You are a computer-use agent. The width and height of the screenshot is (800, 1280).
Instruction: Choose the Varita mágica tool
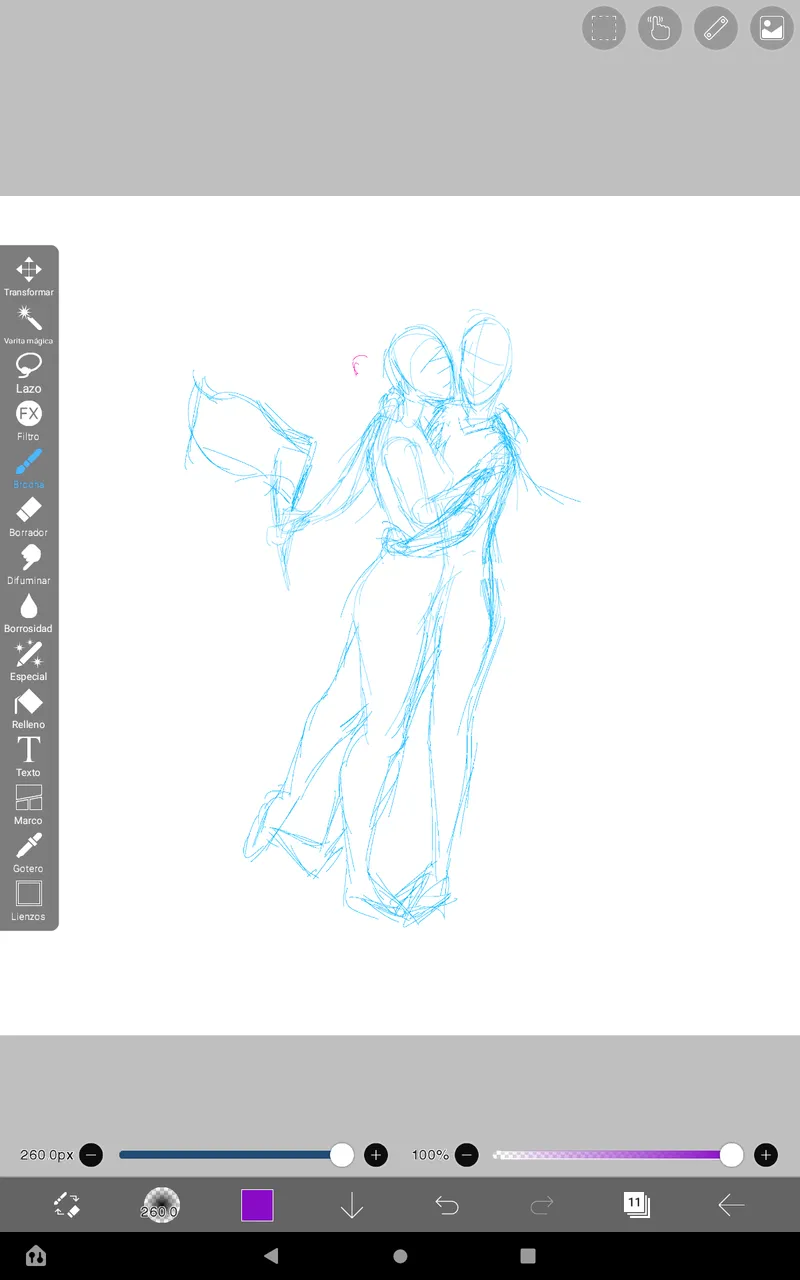29,324
